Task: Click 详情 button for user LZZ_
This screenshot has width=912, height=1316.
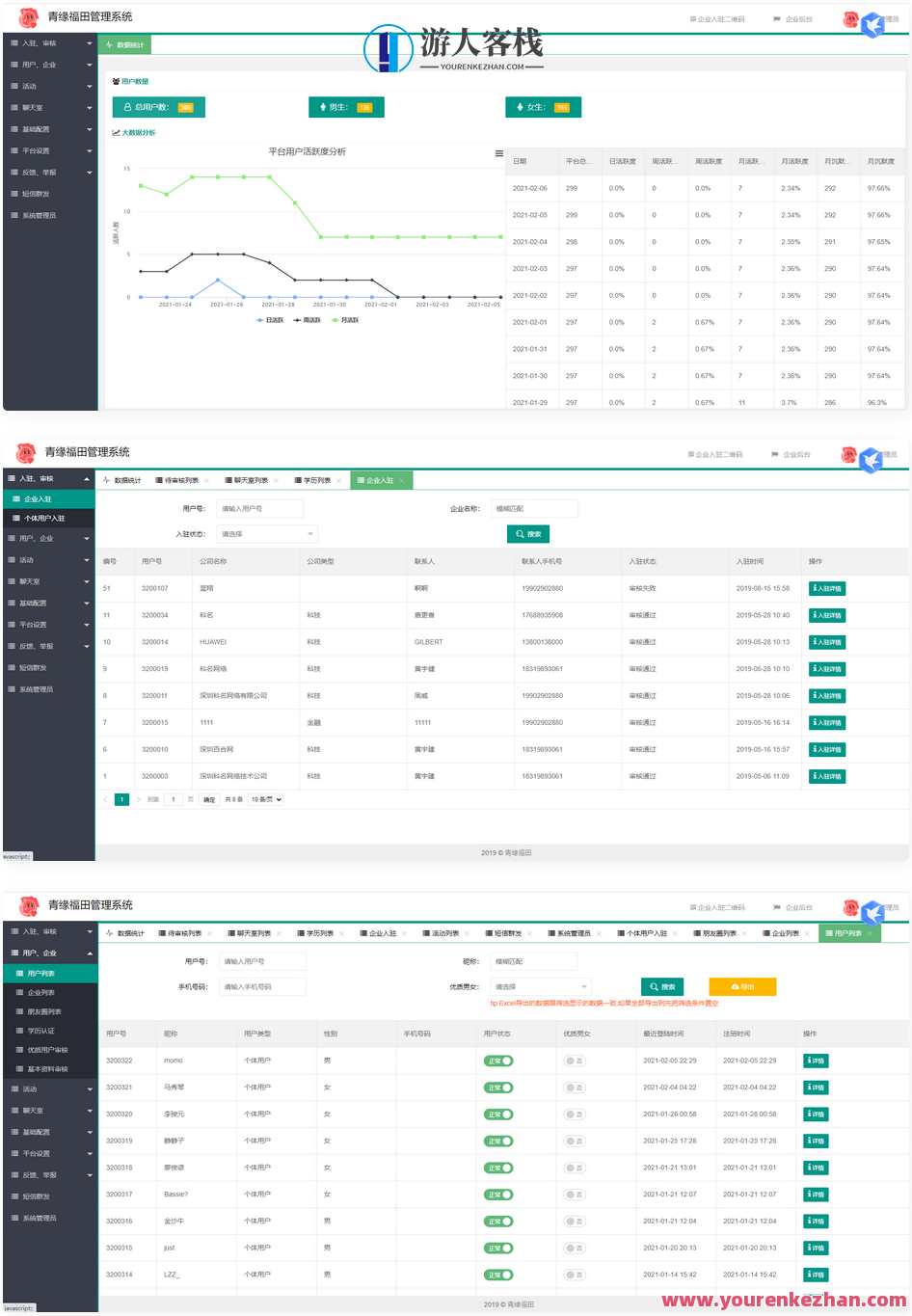Action: click(816, 1275)
